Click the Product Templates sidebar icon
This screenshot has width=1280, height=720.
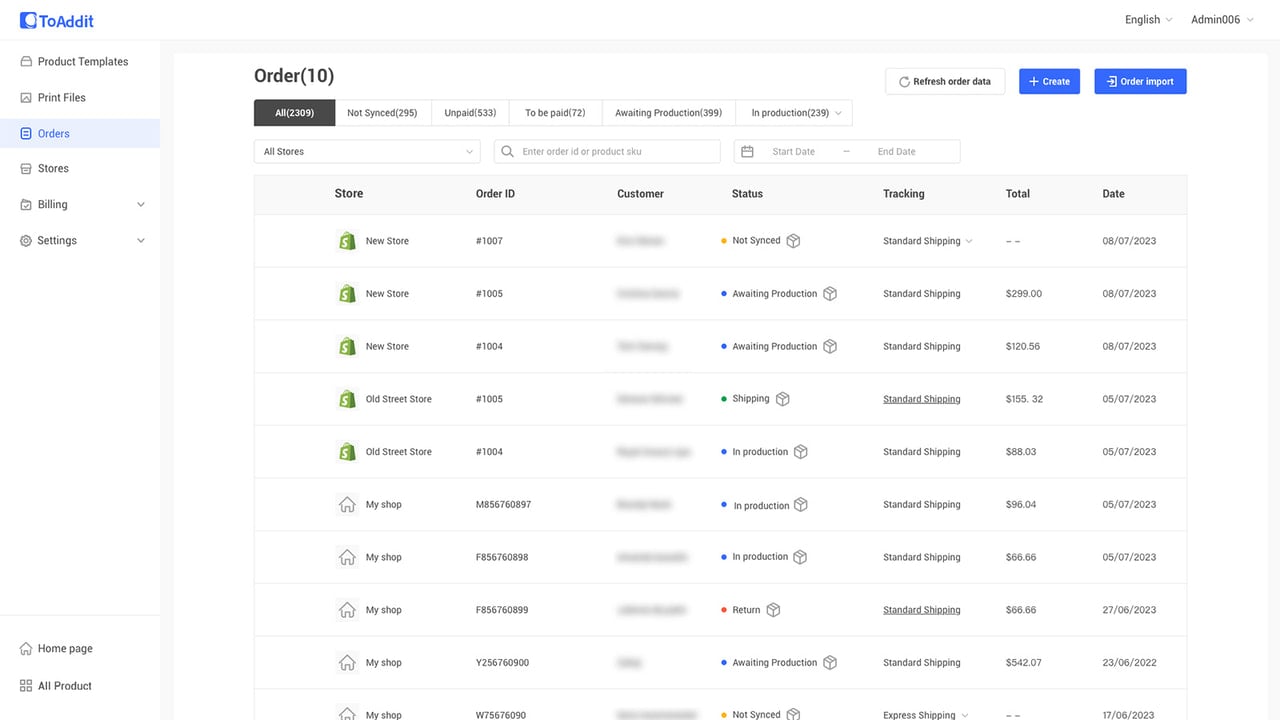tap(26, 62)
